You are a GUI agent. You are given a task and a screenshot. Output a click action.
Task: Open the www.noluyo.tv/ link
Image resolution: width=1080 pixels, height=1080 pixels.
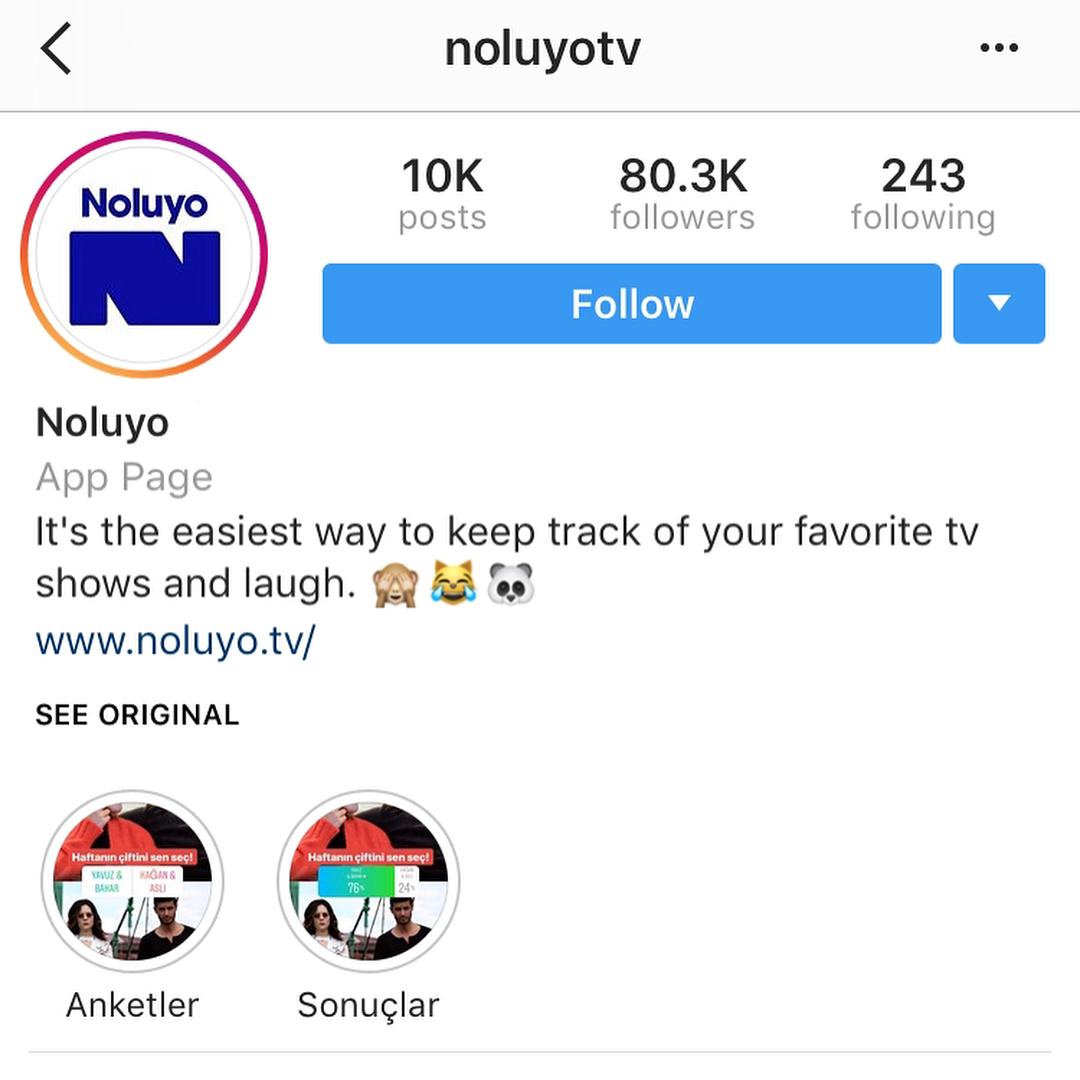coord(176,641)
